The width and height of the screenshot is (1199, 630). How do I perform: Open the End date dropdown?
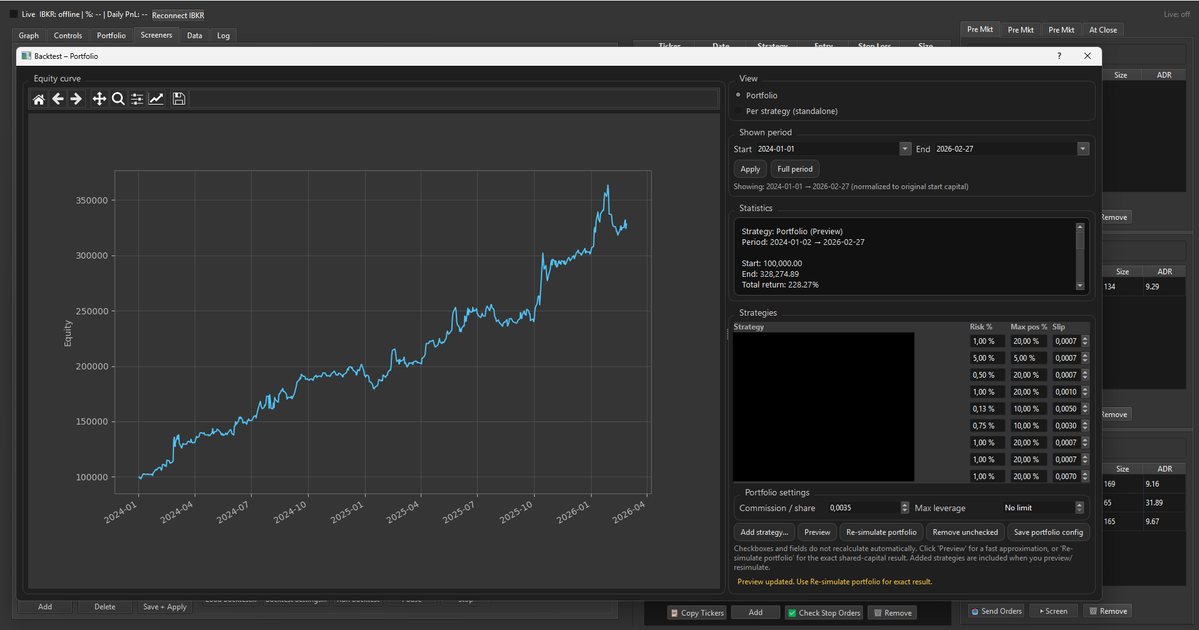pyautogui.click(x=1082, y=148)
